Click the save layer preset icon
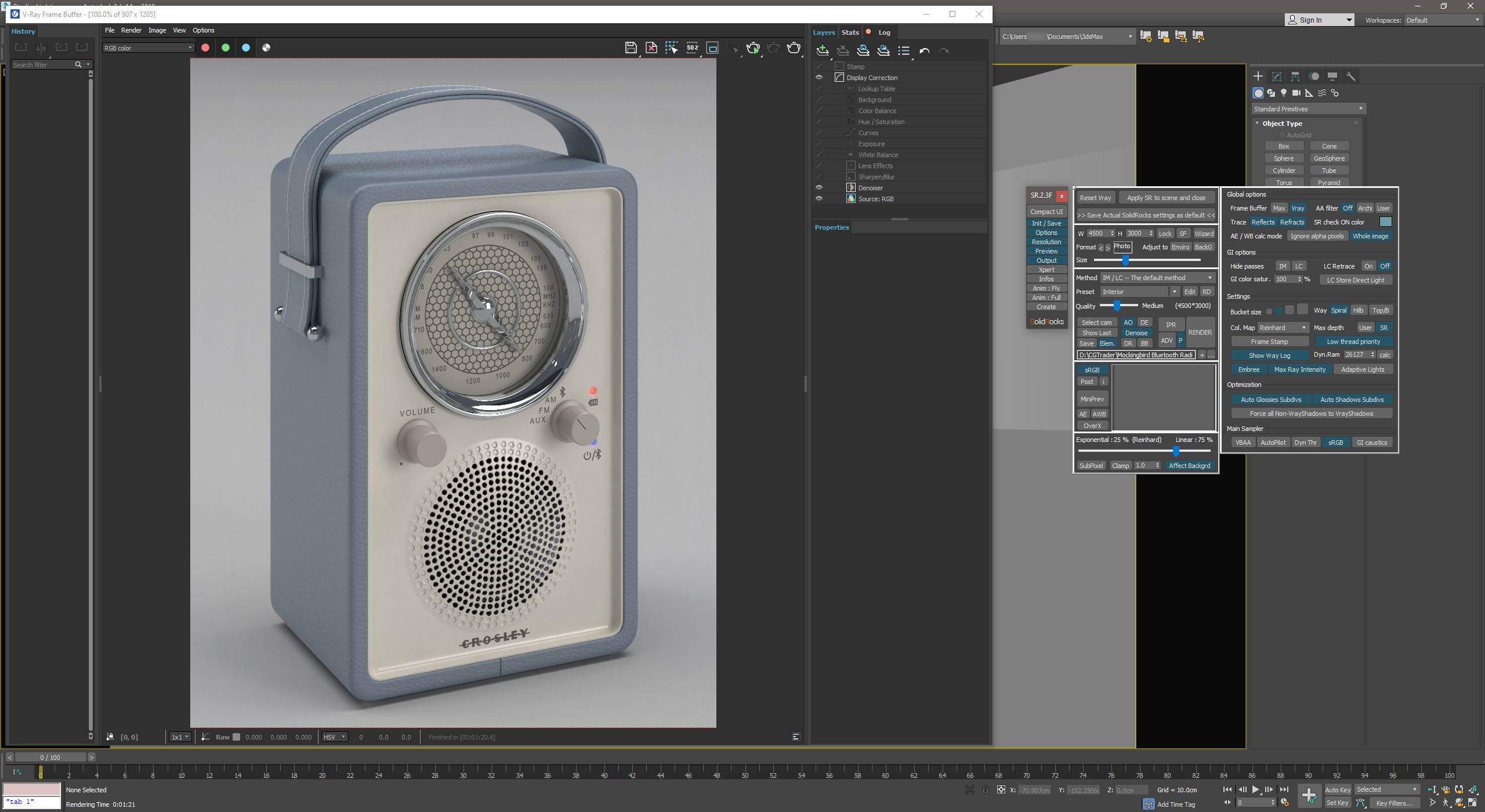Viewport: 1485px width, 812px height. coord(863,51)
